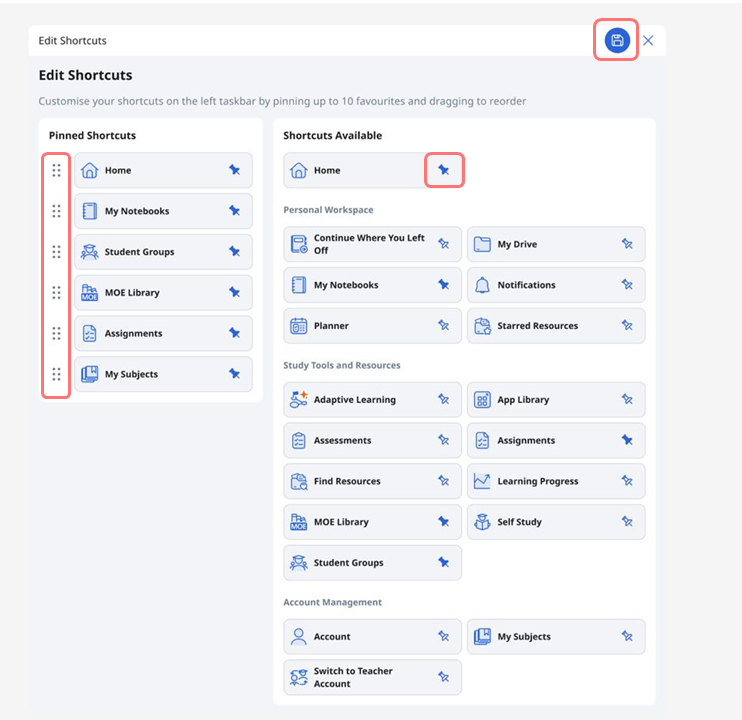The width and height of the screenshot is (742, 720).
Task: Click the save shortcuts icon
Action: click(x=617, y=41)
